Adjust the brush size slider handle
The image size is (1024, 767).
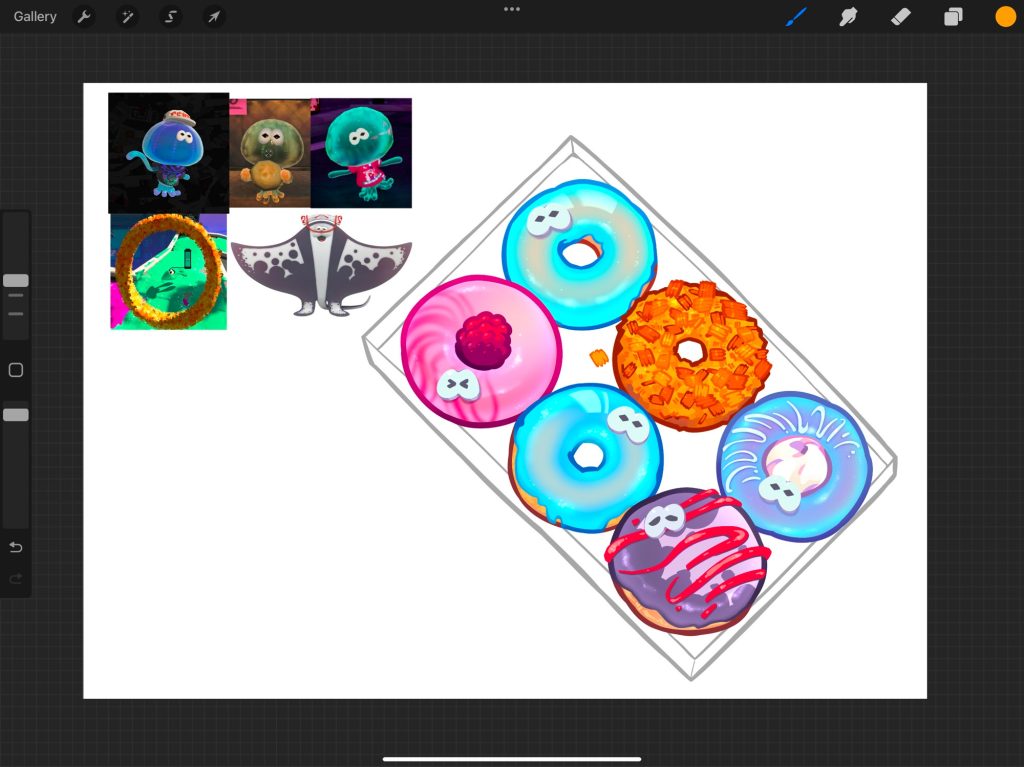(16, 280)
